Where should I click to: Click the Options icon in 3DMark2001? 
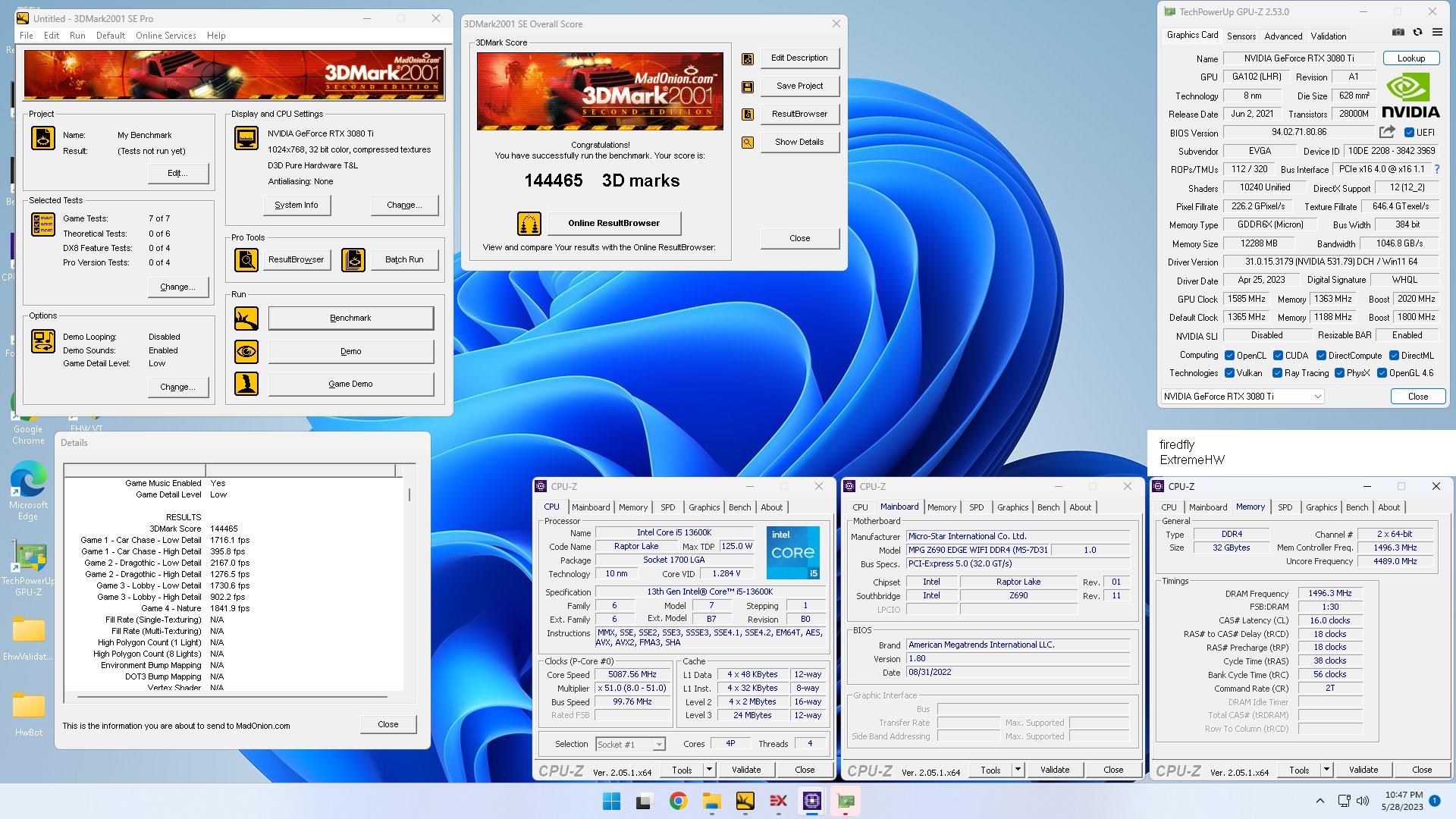(43, 341)
